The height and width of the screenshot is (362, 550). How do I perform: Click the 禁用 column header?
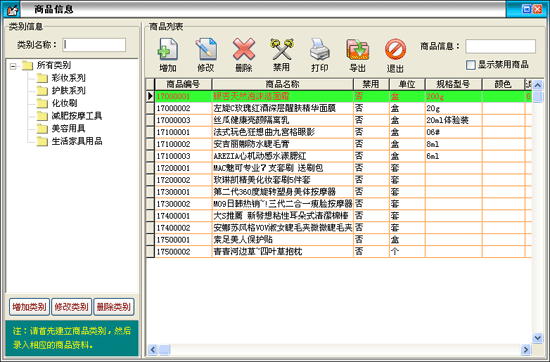point(371,84)
